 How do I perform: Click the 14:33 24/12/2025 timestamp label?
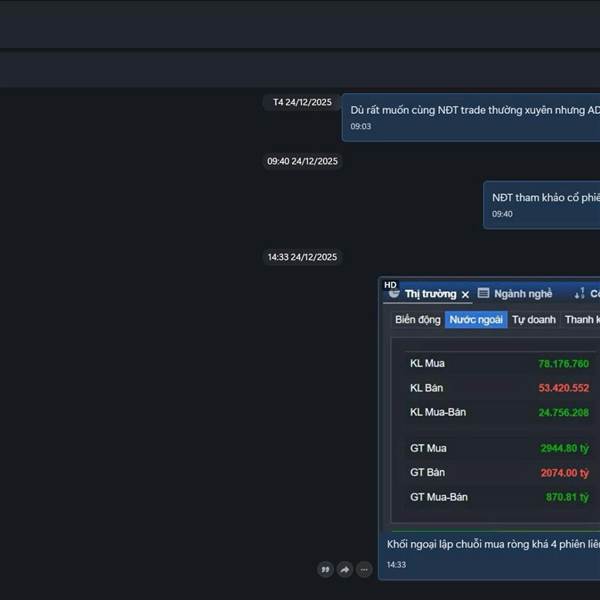(x=302, y=257)
